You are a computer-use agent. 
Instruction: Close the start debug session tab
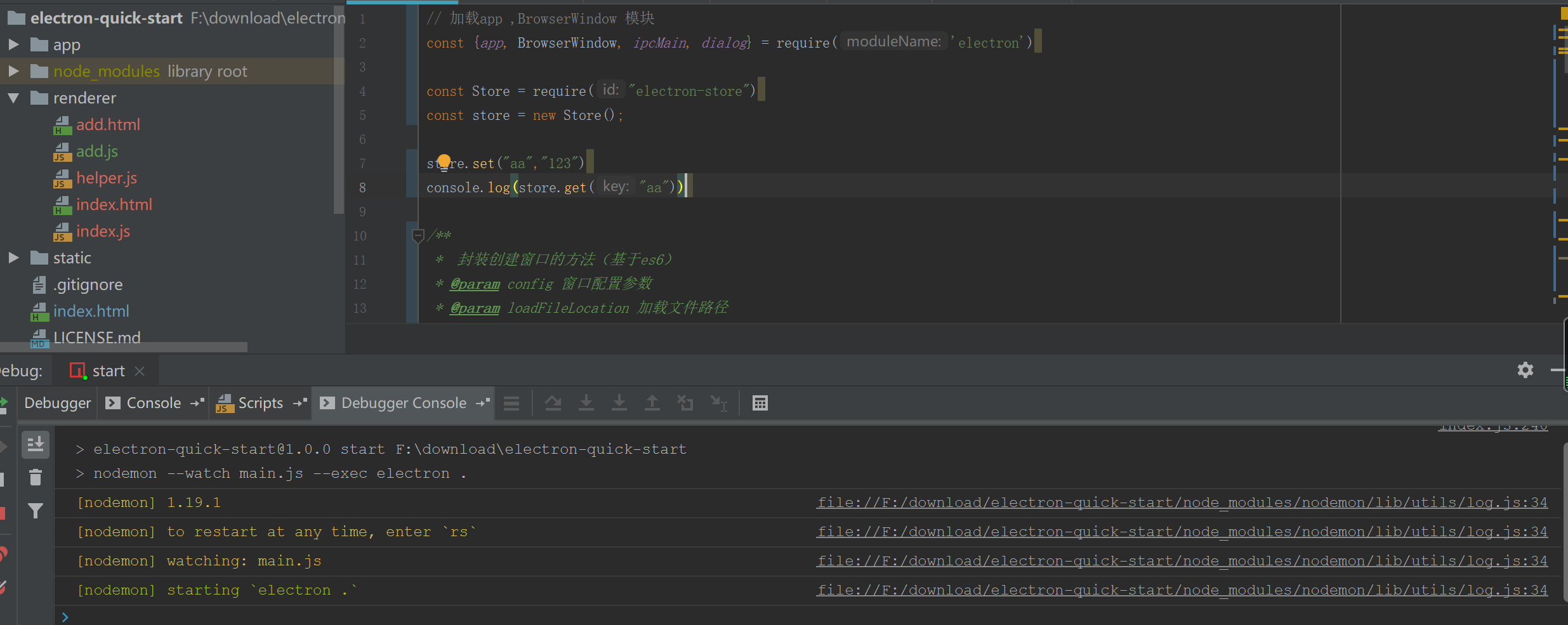(x=140, y=371)
